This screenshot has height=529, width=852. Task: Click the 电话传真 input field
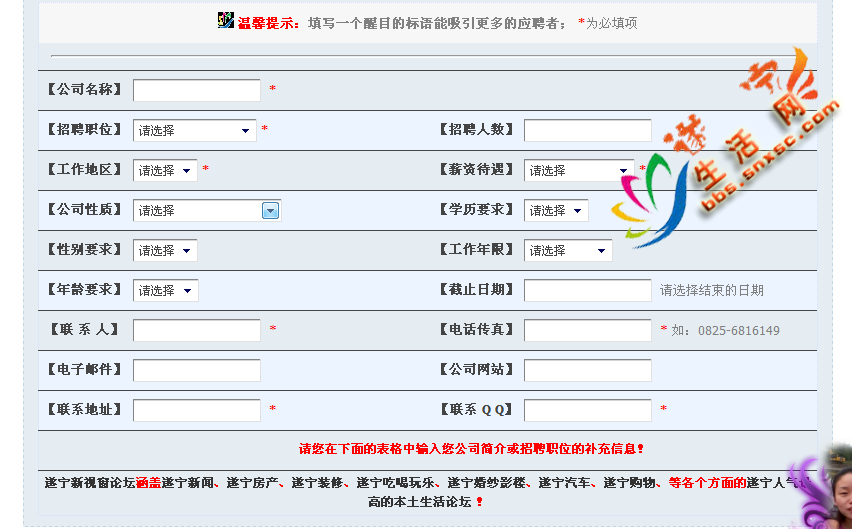click(587, 330)
